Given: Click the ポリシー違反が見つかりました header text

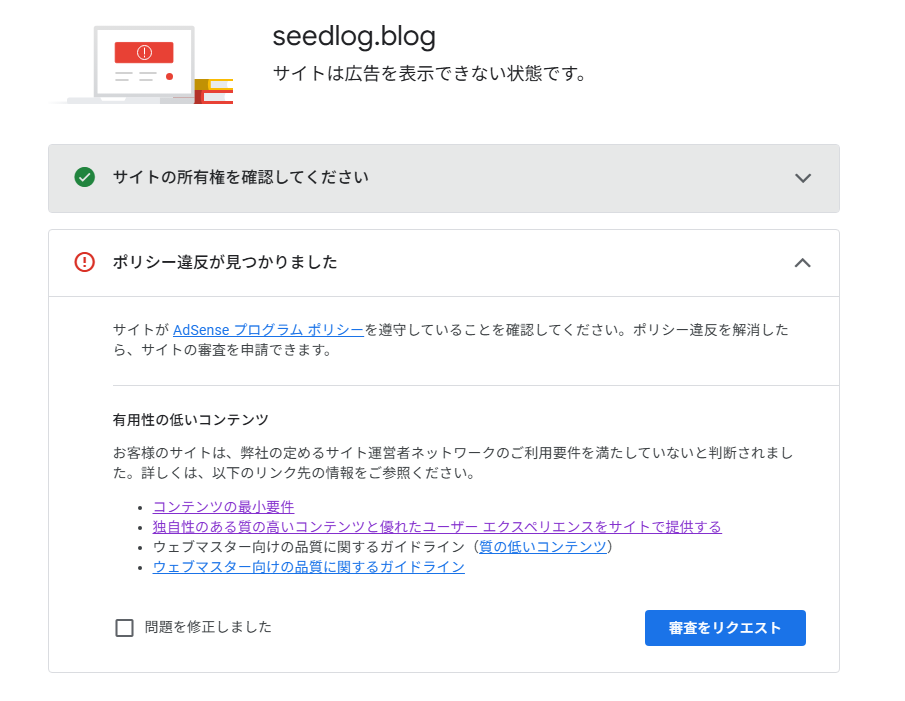Looking at the screenshot, I should [x=225, y=262].
